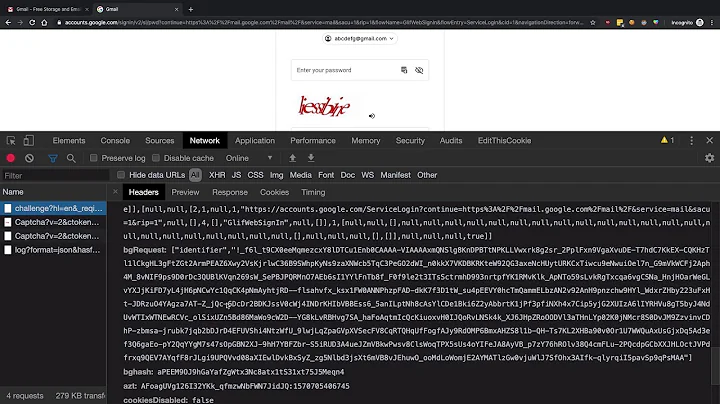Open the Security panel tab

(x=410, y=140)
